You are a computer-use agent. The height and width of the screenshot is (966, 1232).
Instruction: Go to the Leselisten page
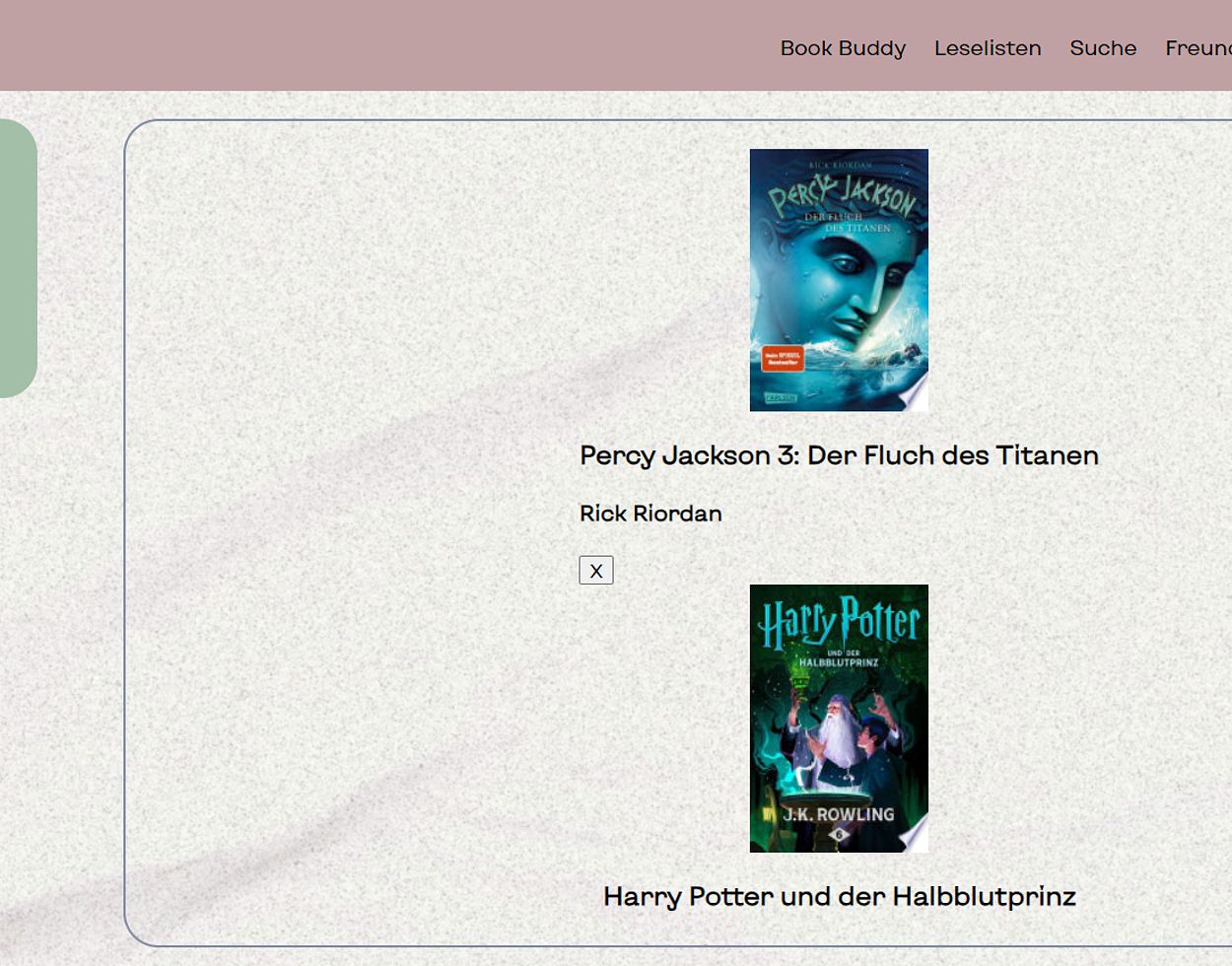click(x=988, y=48)
